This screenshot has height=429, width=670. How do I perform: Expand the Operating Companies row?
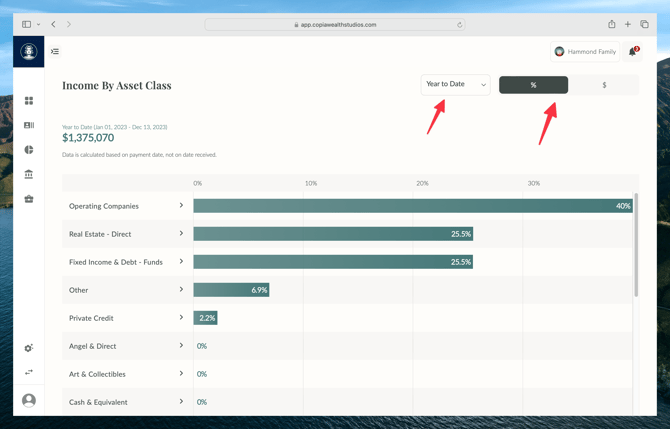tap(181, 206)
